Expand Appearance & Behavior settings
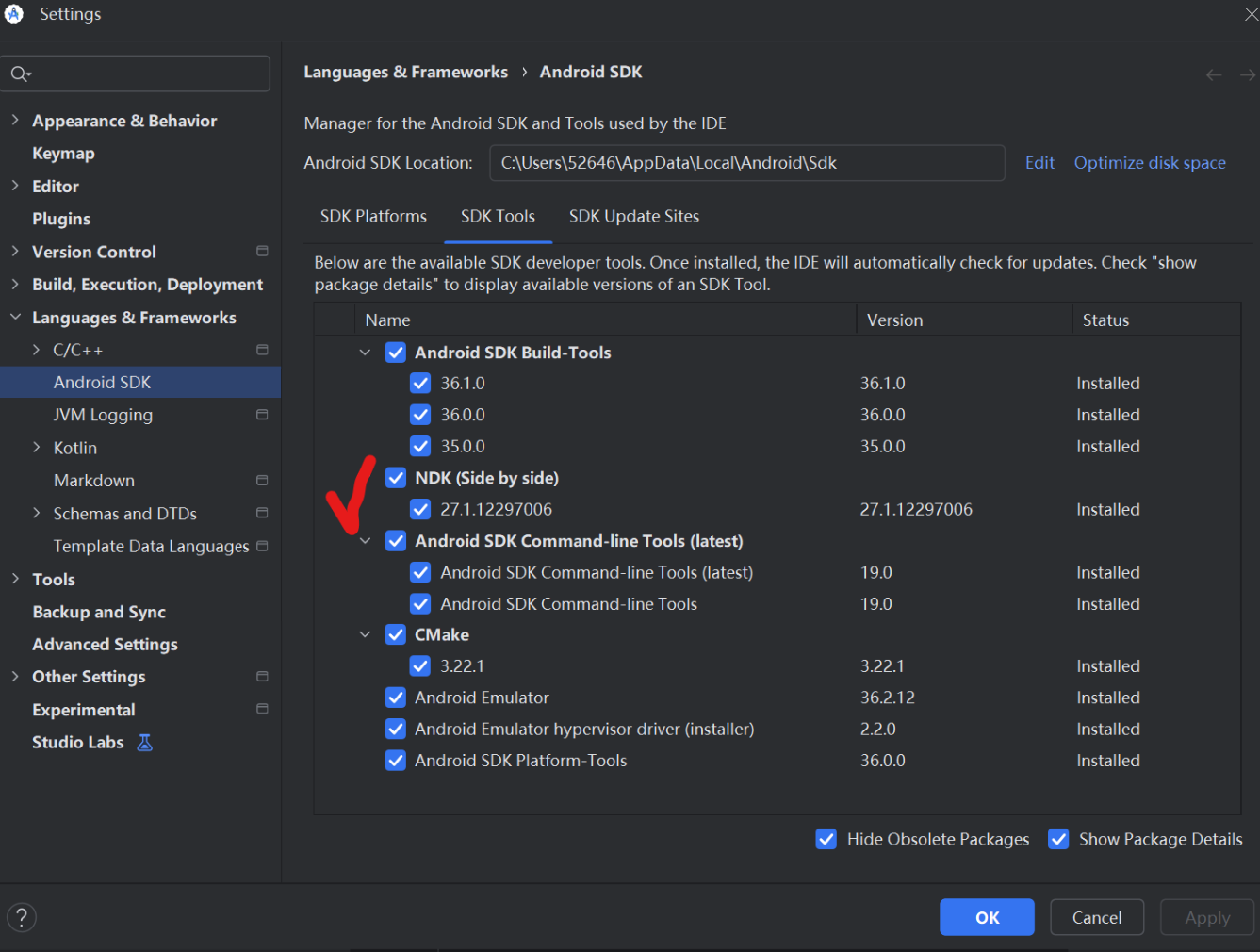Viewport: 1260px width, 952px height. pos(15,120)
